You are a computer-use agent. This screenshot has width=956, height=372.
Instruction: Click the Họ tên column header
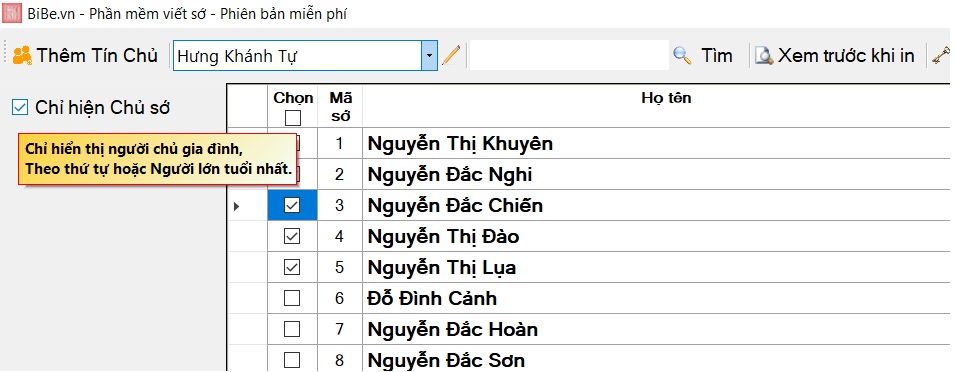pyautogui.click(x=666, y=98)
